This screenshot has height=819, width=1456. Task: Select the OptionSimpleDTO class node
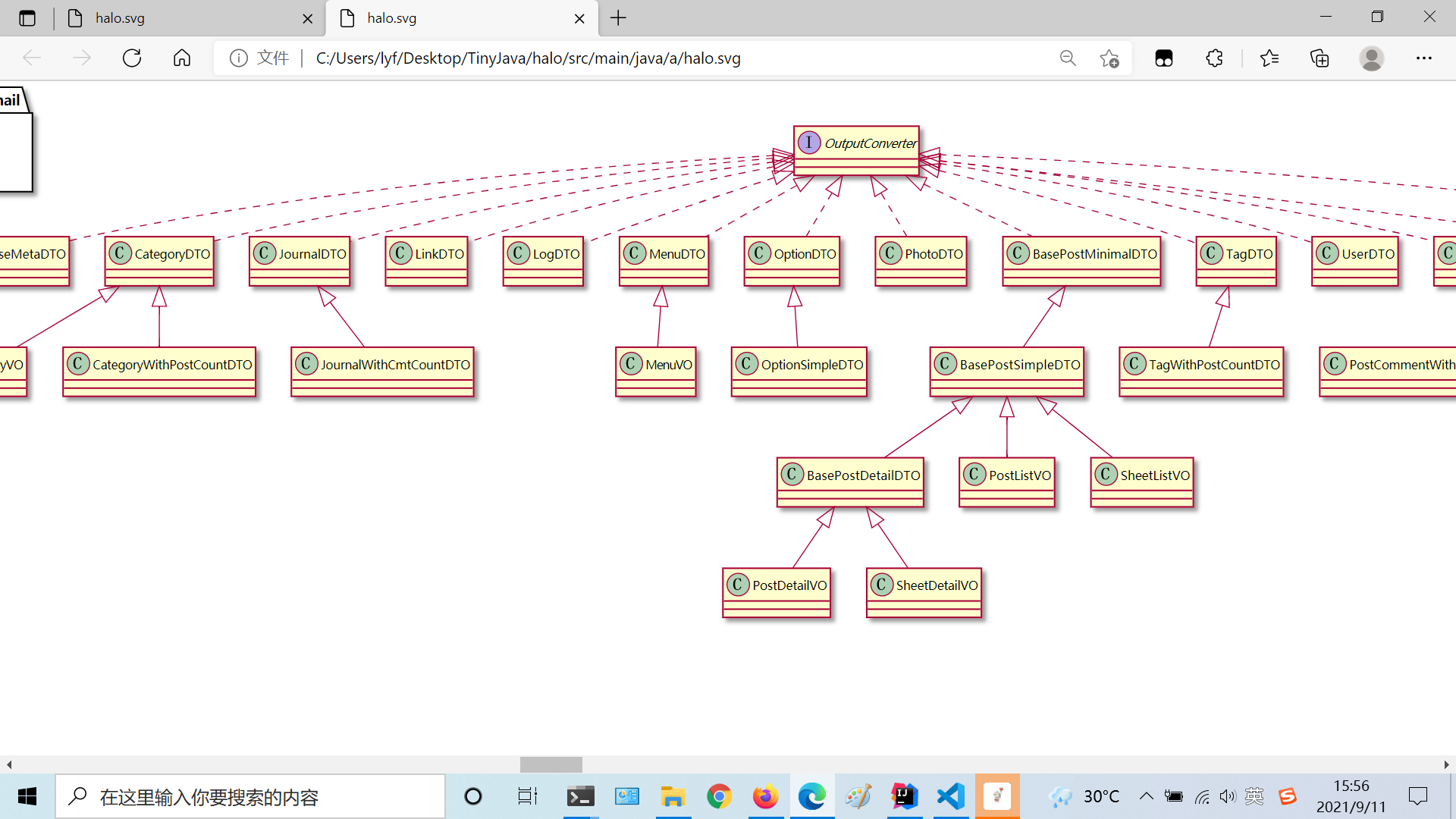(x=799, y=372)
